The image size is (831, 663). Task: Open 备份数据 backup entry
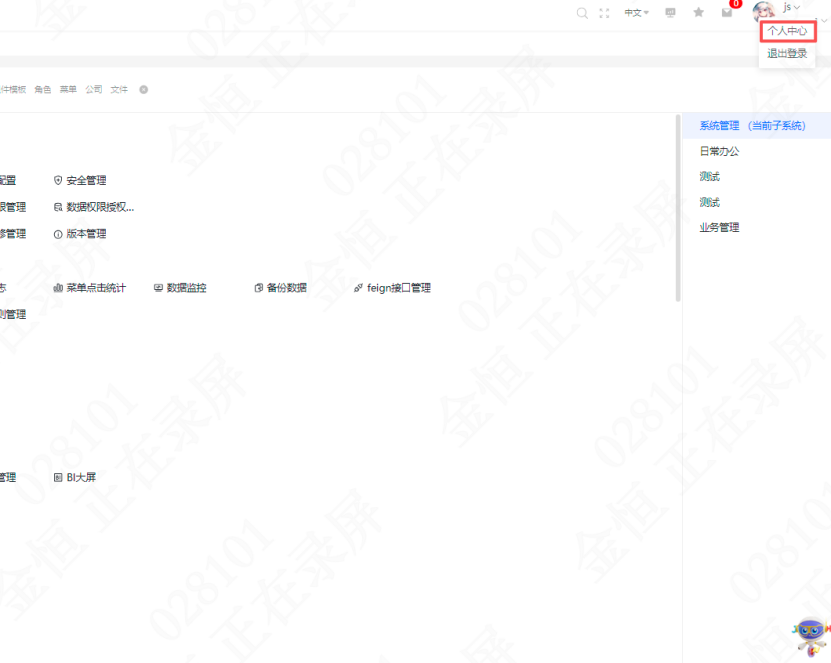(280, 288)
